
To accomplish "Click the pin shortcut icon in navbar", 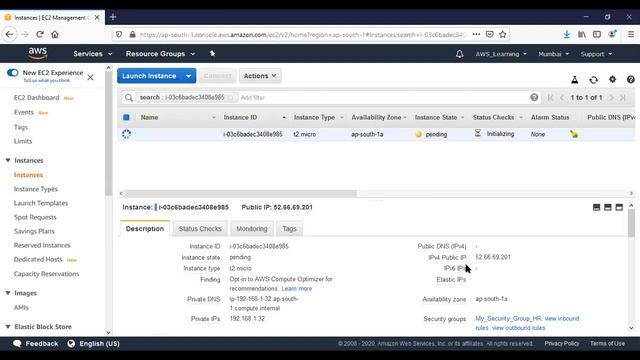I will coord(212,53).
